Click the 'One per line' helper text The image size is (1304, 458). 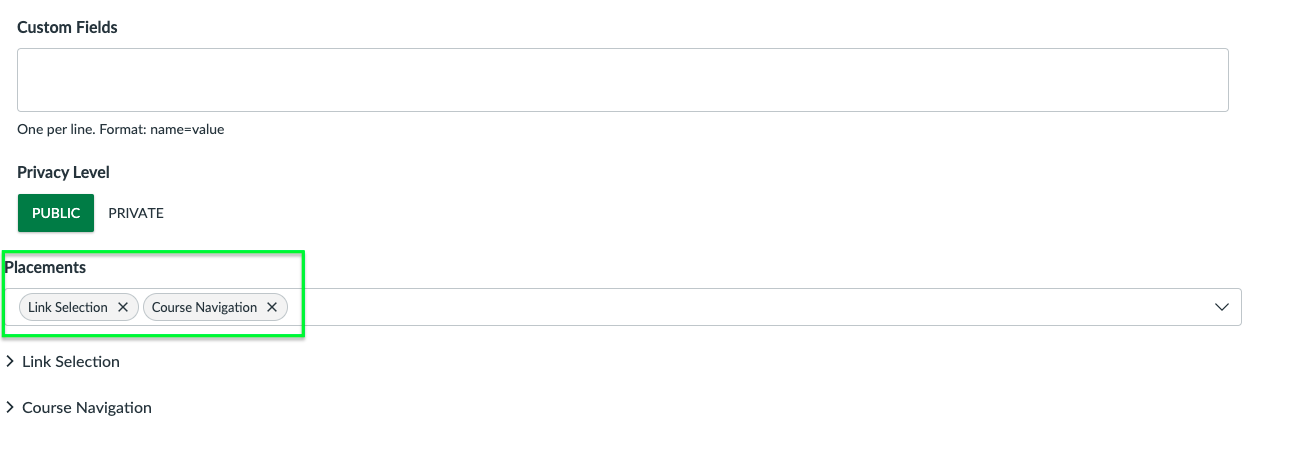point(56,130)
